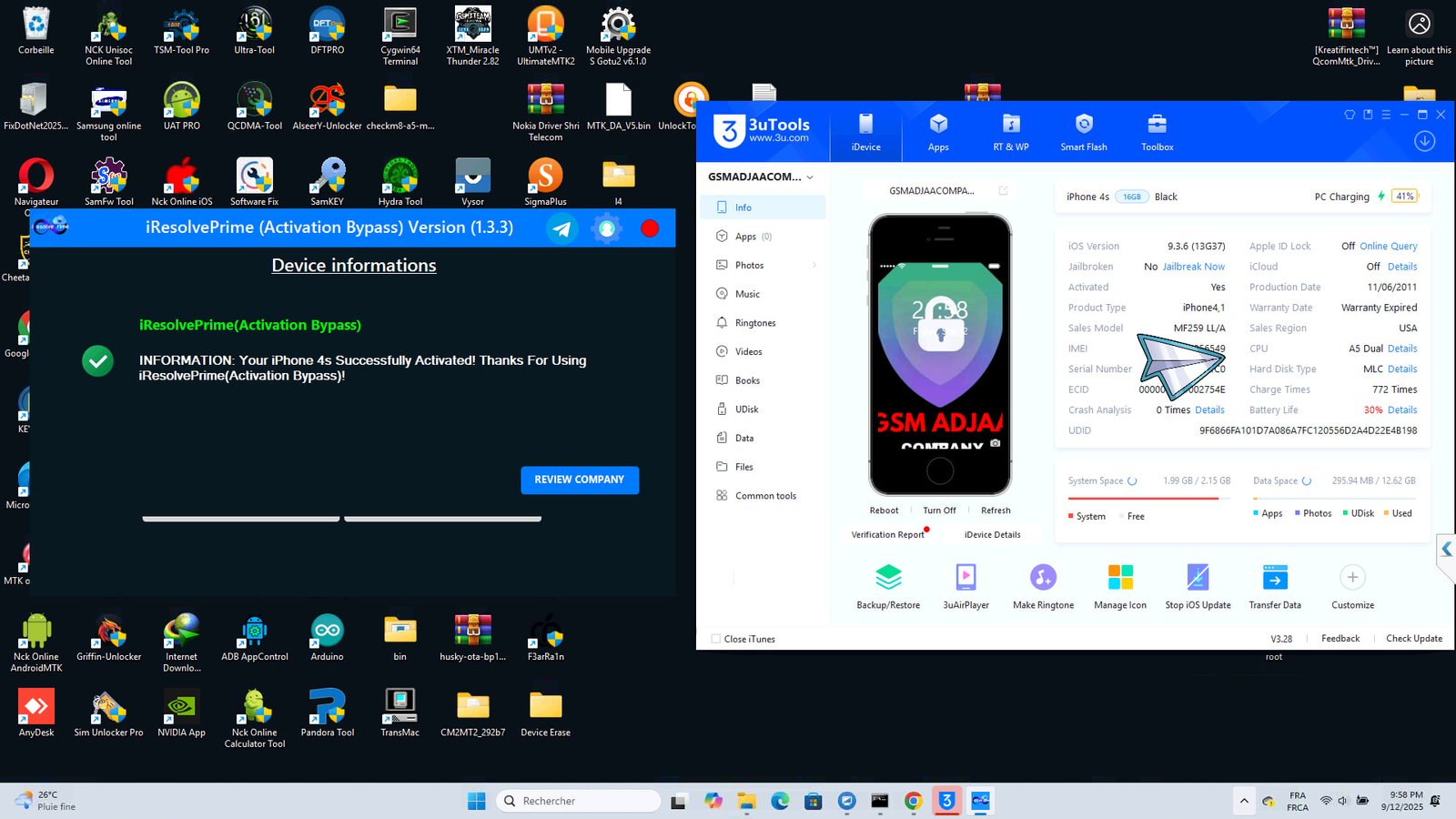
Task: Click the Backup/Restore icon
Action: [x=887, y=578]
